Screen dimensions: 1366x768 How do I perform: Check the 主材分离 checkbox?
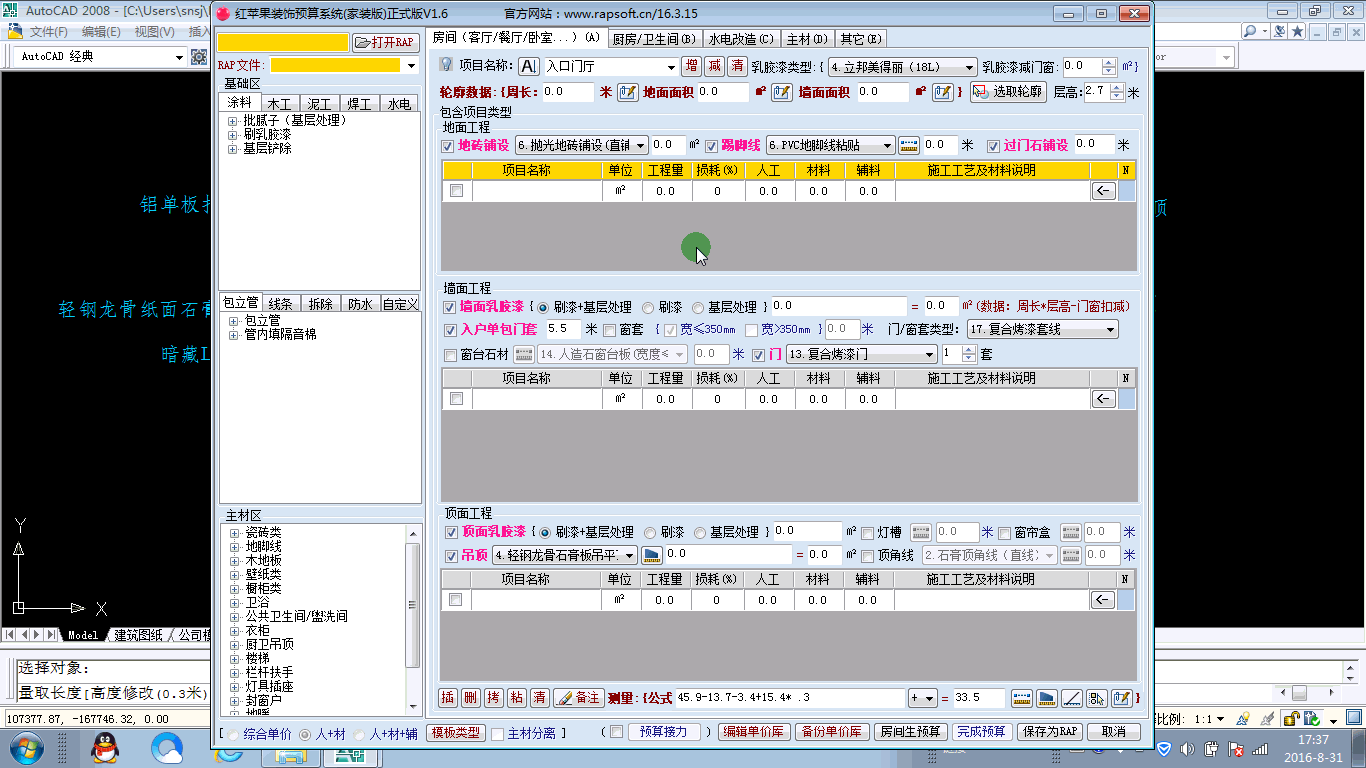(x=498, y=733)
